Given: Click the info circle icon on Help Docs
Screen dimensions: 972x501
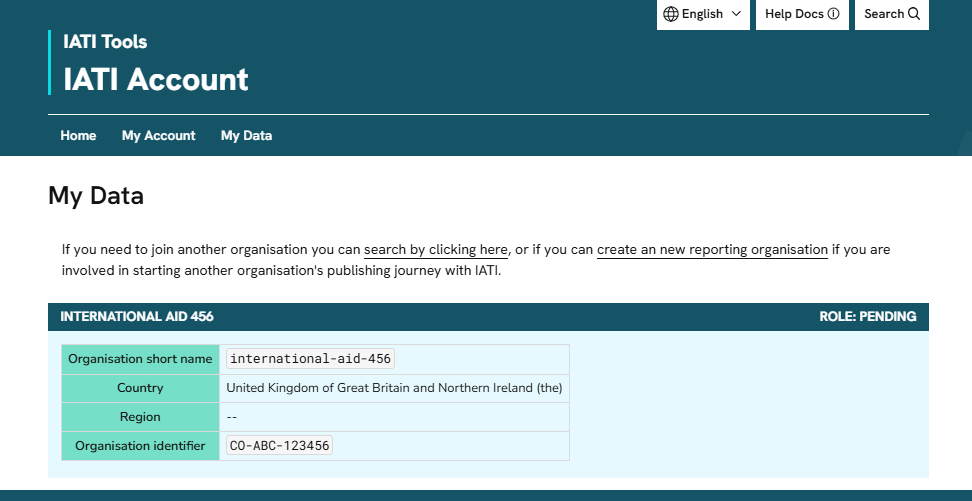Looking at the screenshot, I should point(833,14).
